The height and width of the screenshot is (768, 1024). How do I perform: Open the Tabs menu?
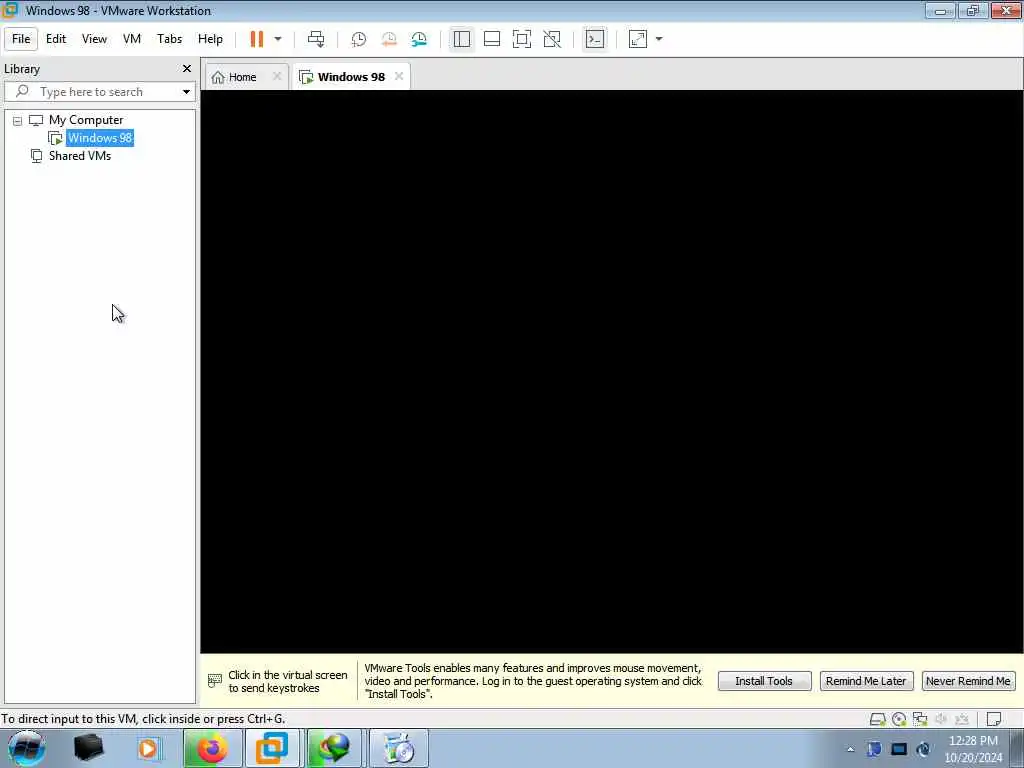pyautogui.click(x=169, y=39)
